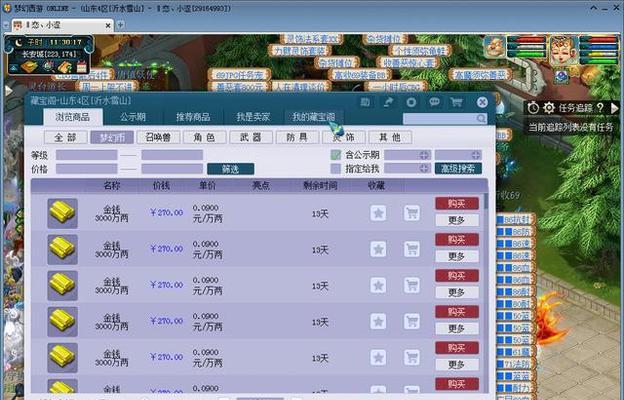Favorite the fifth listing with its star
The width and height of the screenshot is (624, 400).
pos(378,357)
